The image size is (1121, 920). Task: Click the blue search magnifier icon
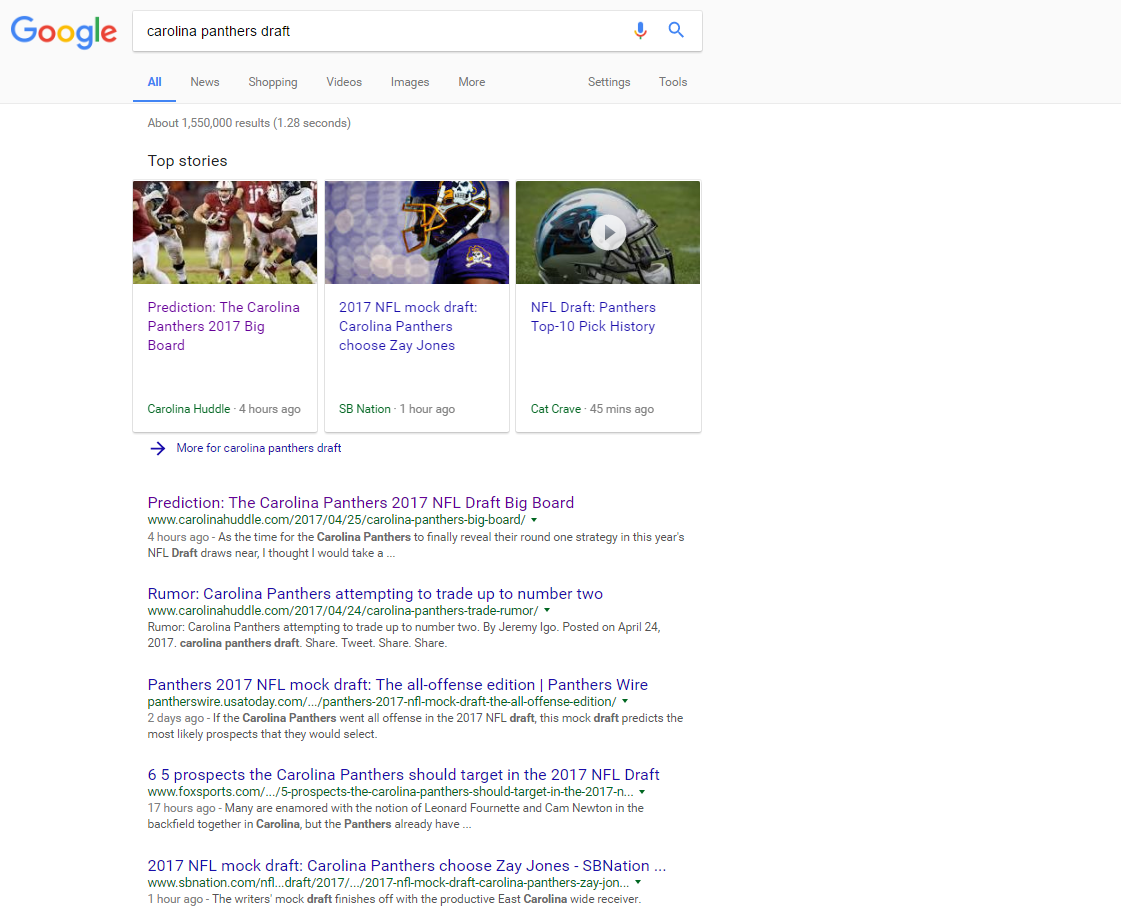(x=676, y=30)
